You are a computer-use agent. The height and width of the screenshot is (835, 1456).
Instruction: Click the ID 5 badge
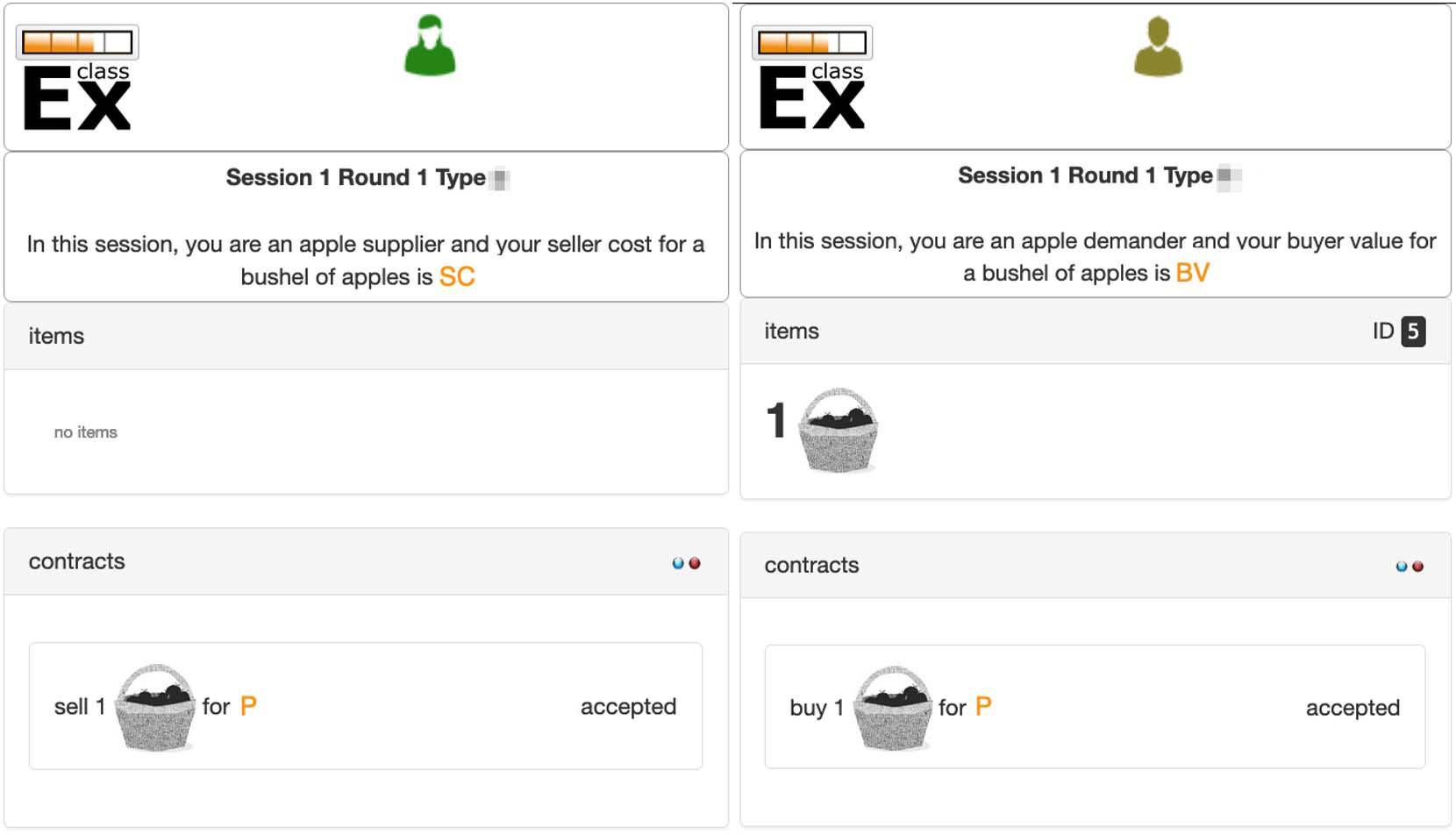pos(1413,332)
